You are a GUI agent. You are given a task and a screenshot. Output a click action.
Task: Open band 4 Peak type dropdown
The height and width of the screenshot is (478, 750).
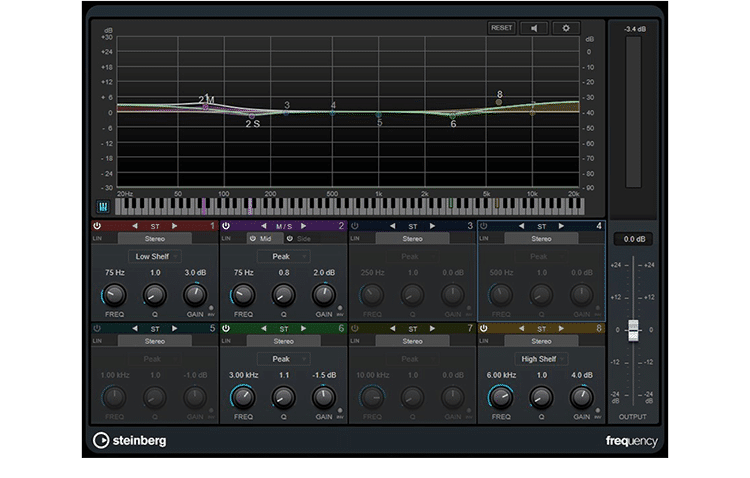click(x=541, y=256)
